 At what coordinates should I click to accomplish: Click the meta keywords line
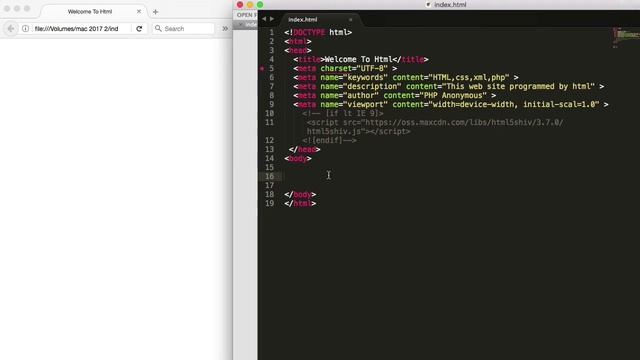pos(406,78)
